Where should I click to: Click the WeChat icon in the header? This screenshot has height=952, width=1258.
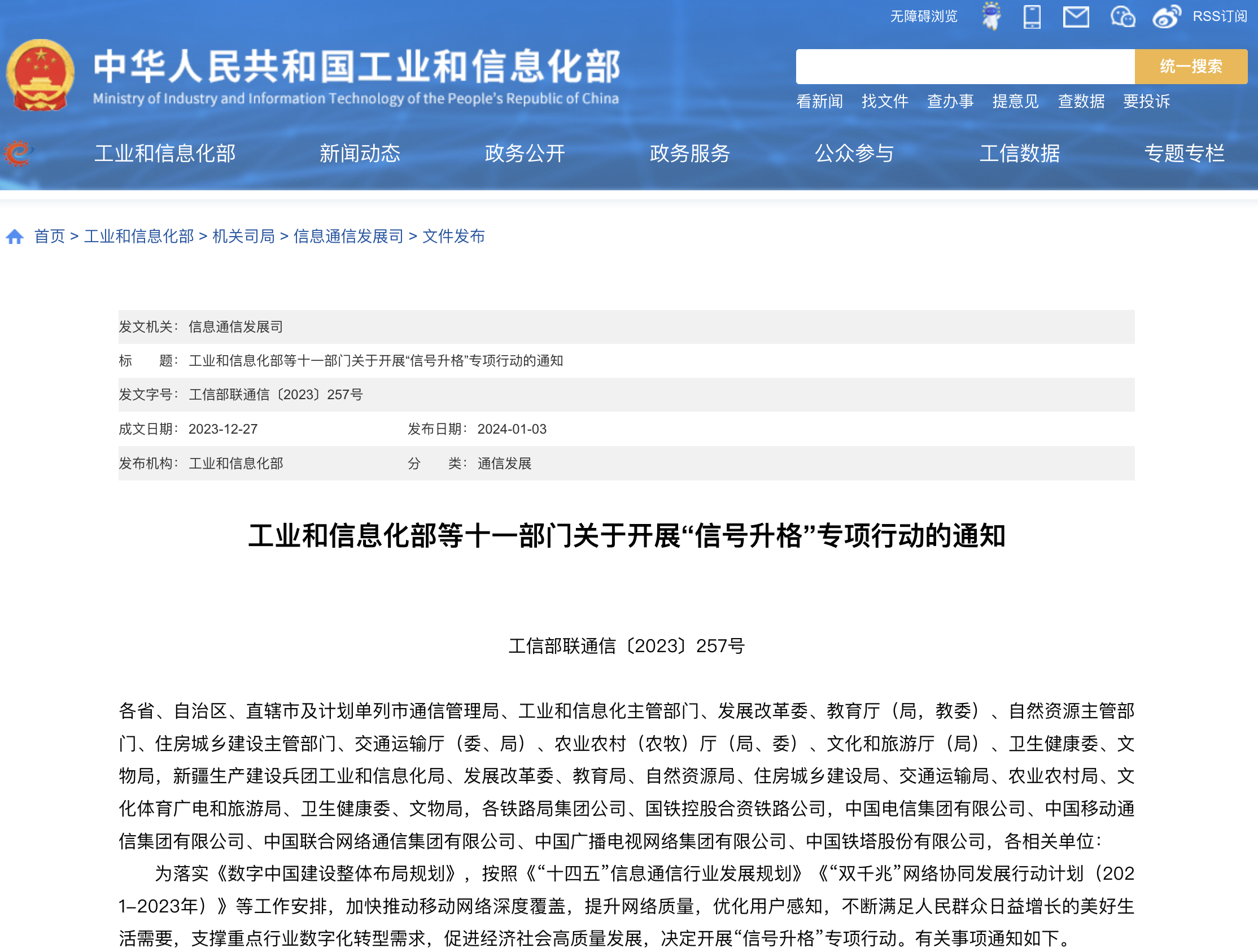click(x=1122, y=16)
